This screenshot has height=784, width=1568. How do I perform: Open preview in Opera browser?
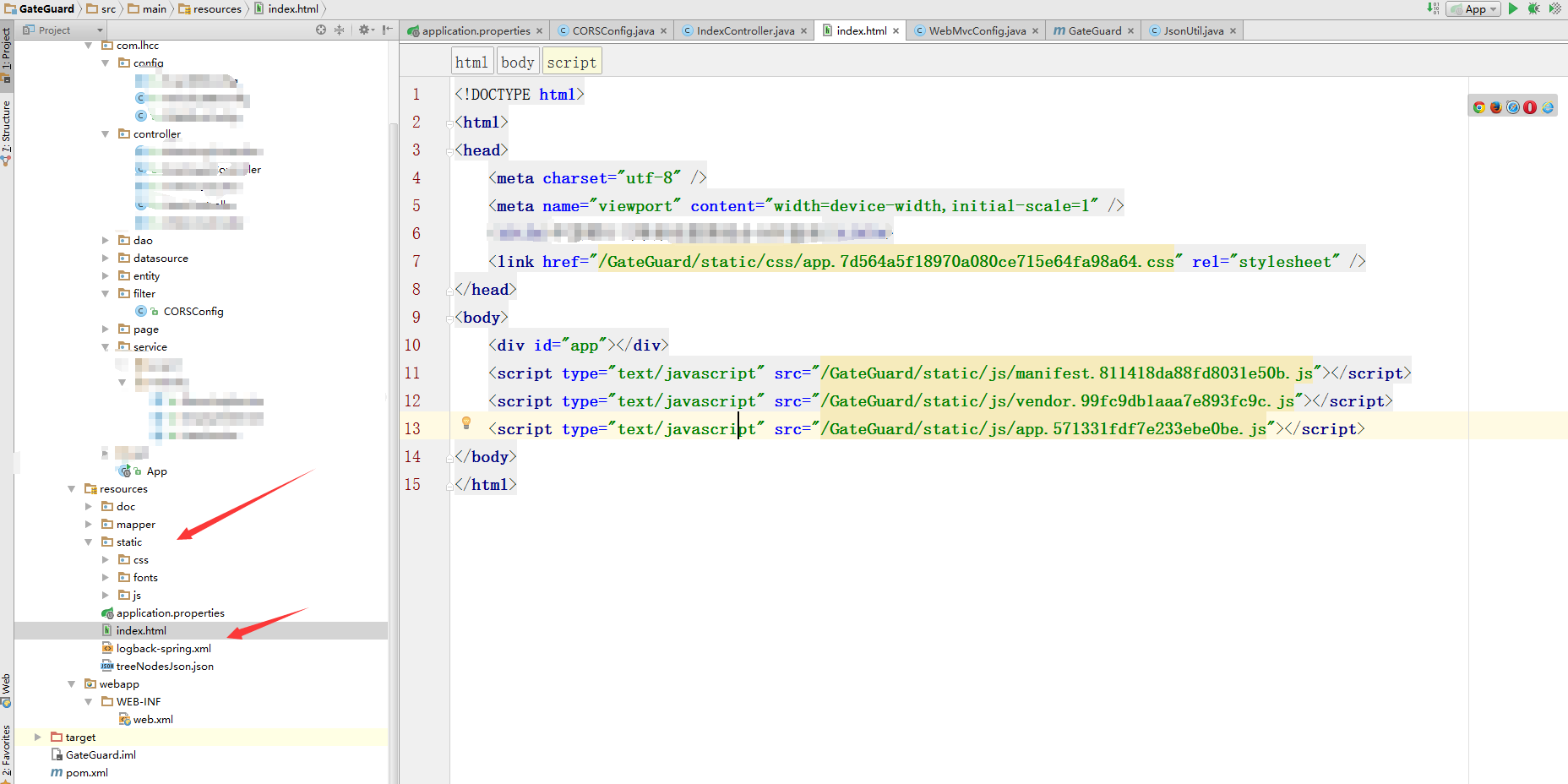point(1529,107)
